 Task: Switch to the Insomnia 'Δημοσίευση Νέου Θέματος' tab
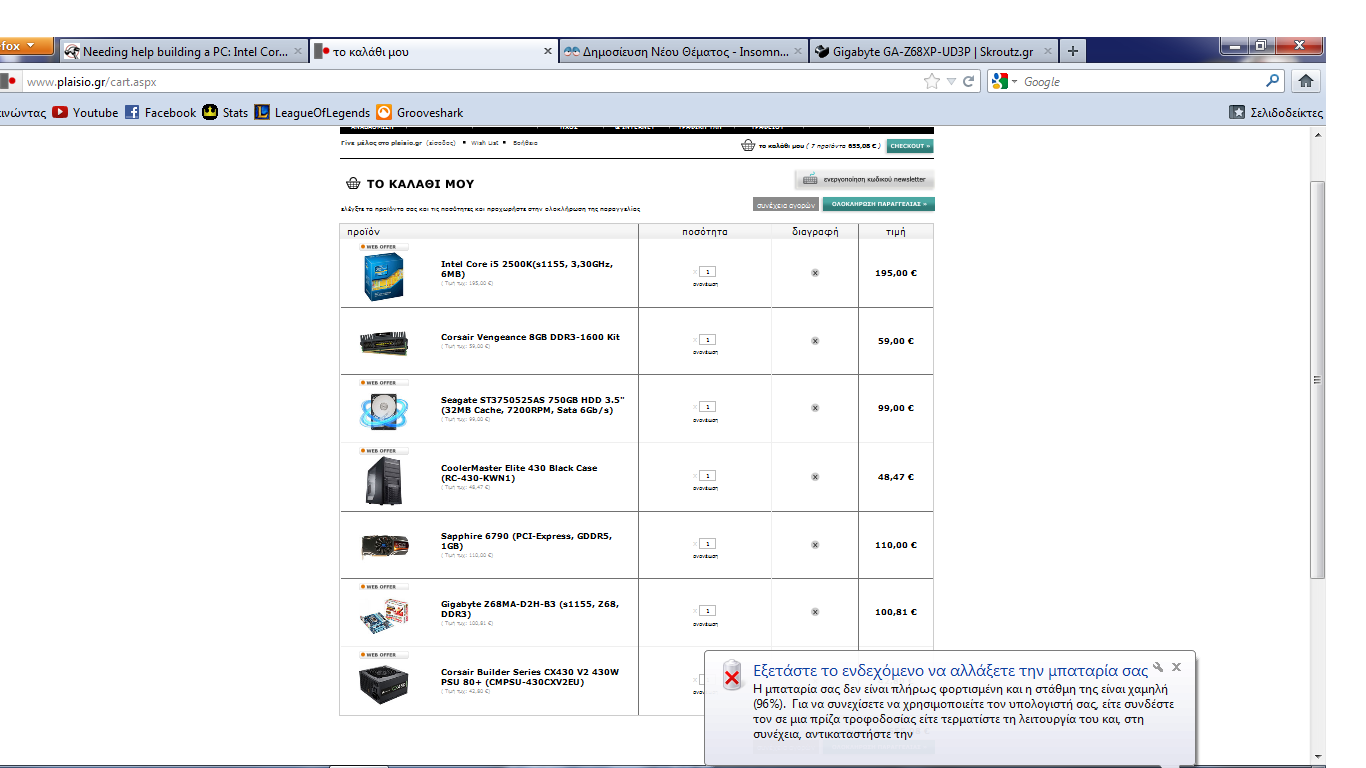[x=683, y=51]
